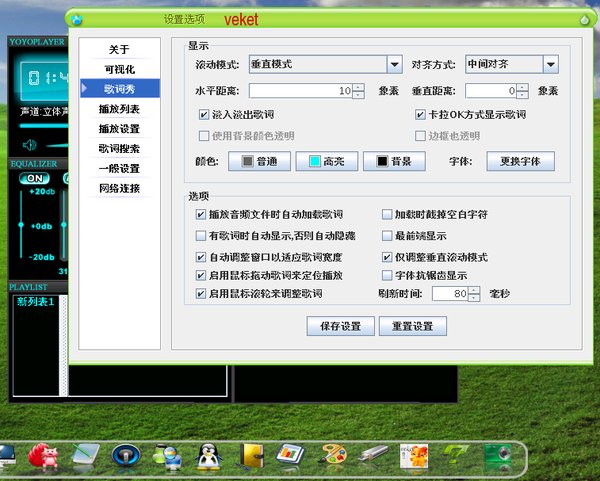Open the red squirrel icon in dock
Screen dimensions: 600x481
(x=44, y=456)
